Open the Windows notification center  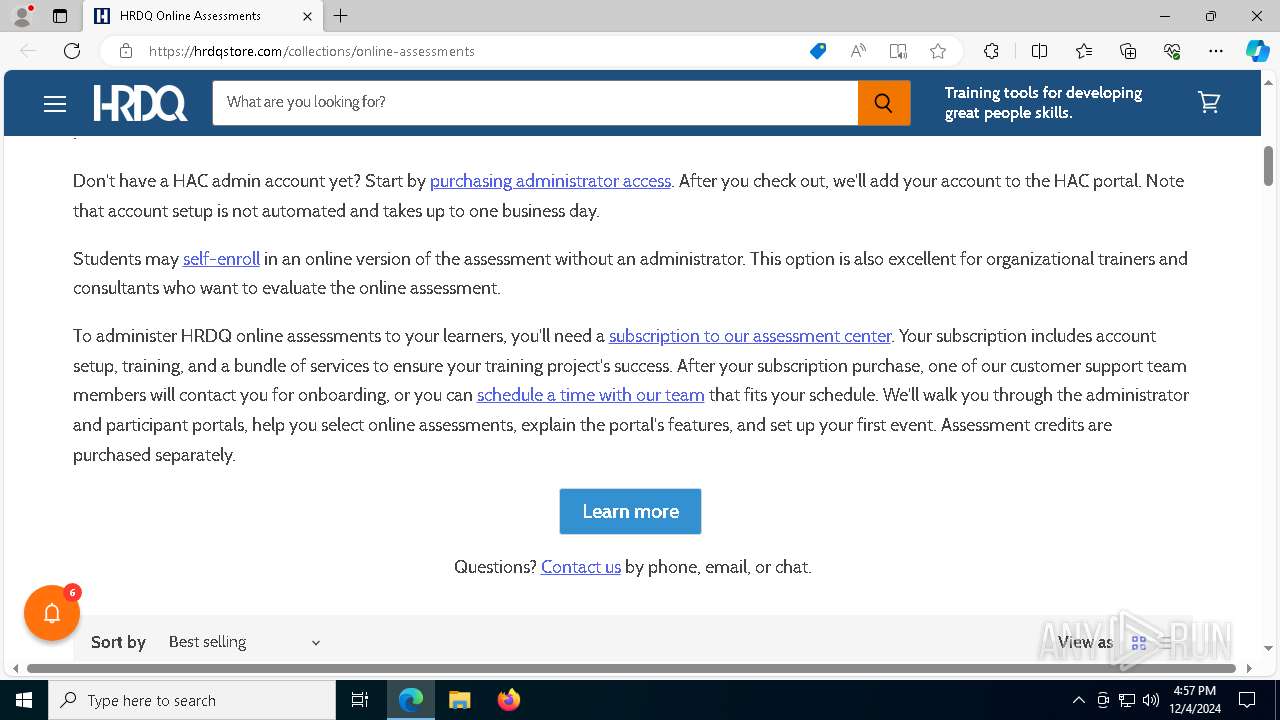(1247, 700)
